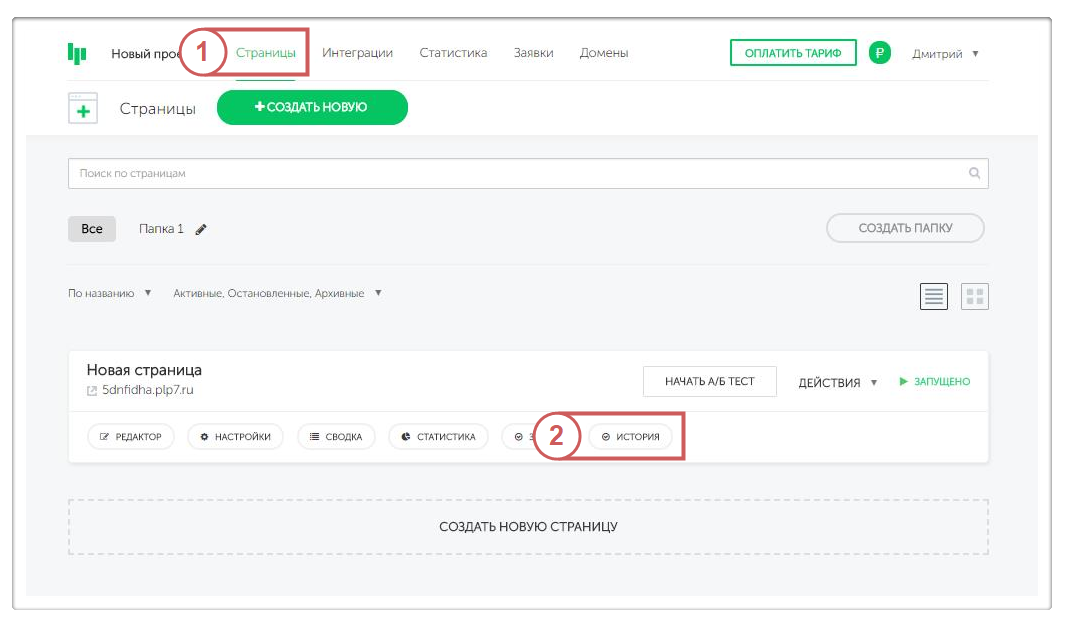Toggle the Запущено page status
The width and height of the screenshot is (1067, 622).
coord(934,382)
